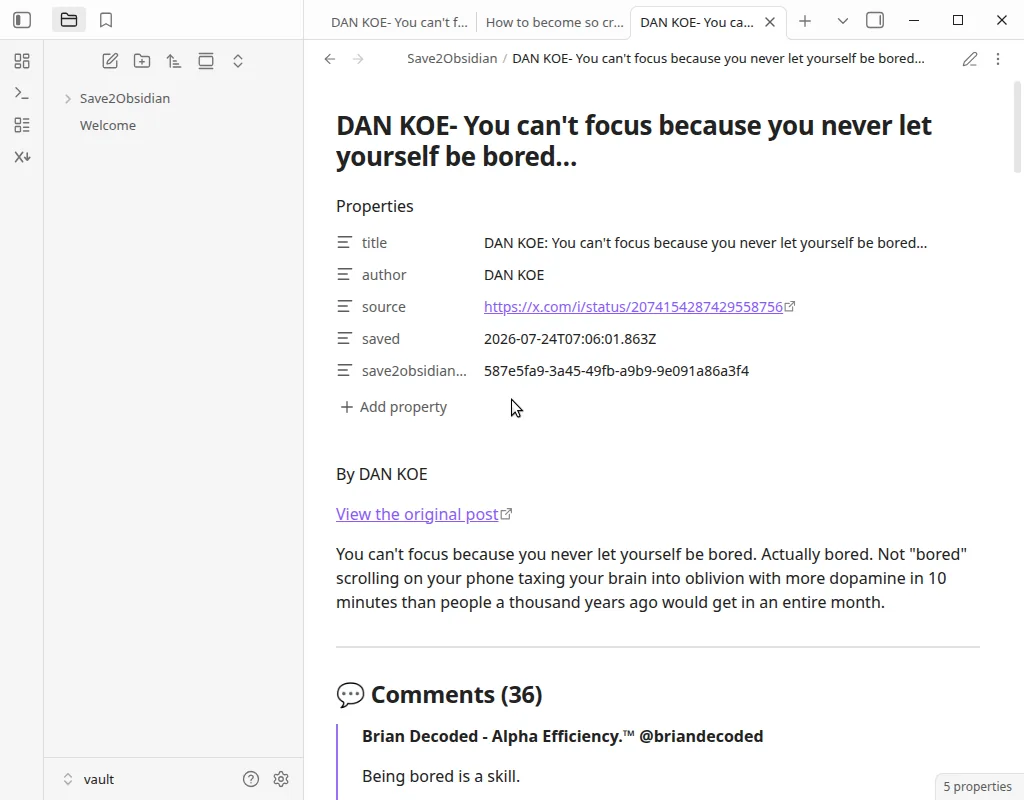This screenshot has height=800, width=1024.
Task: Expand the Save2Obsidian folder
Action: 68,99
